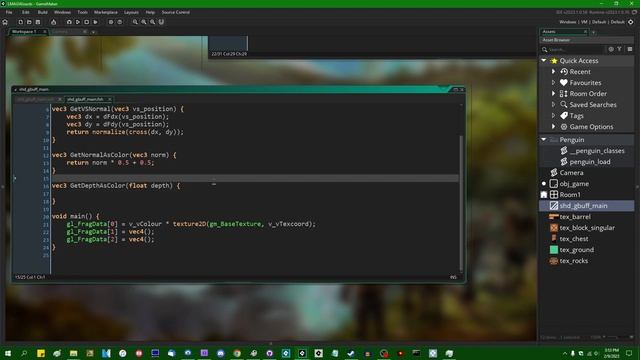Start the debugger from the toolbar
640x360 pixels.
click(69, 22)
